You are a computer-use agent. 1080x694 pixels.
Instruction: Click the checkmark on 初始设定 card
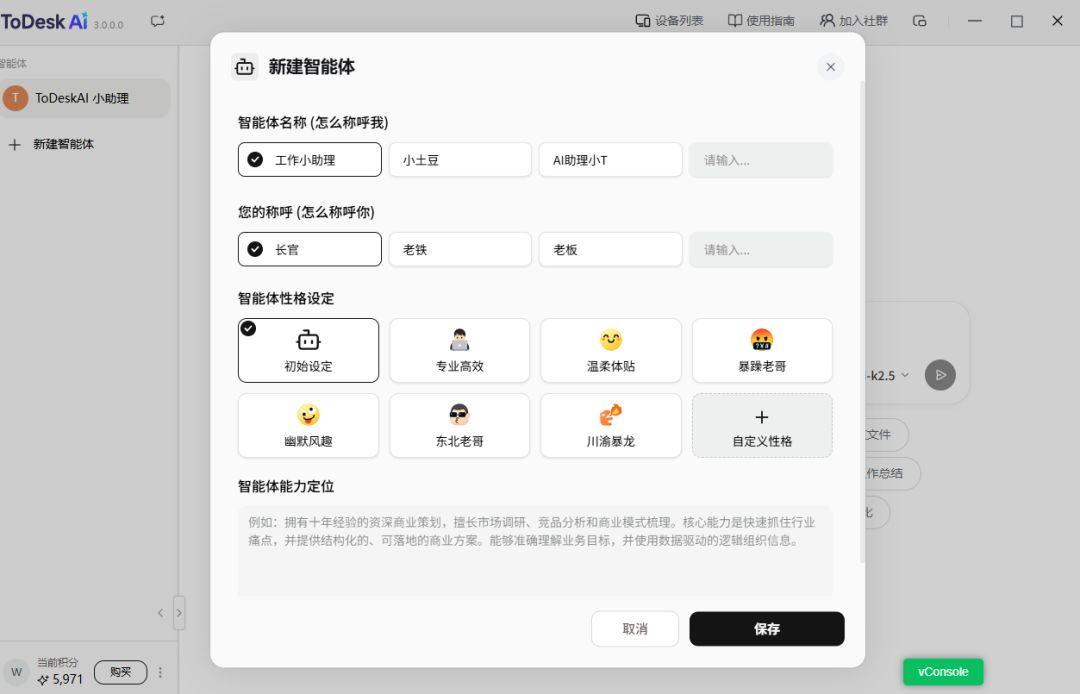[x=249, y=328]
